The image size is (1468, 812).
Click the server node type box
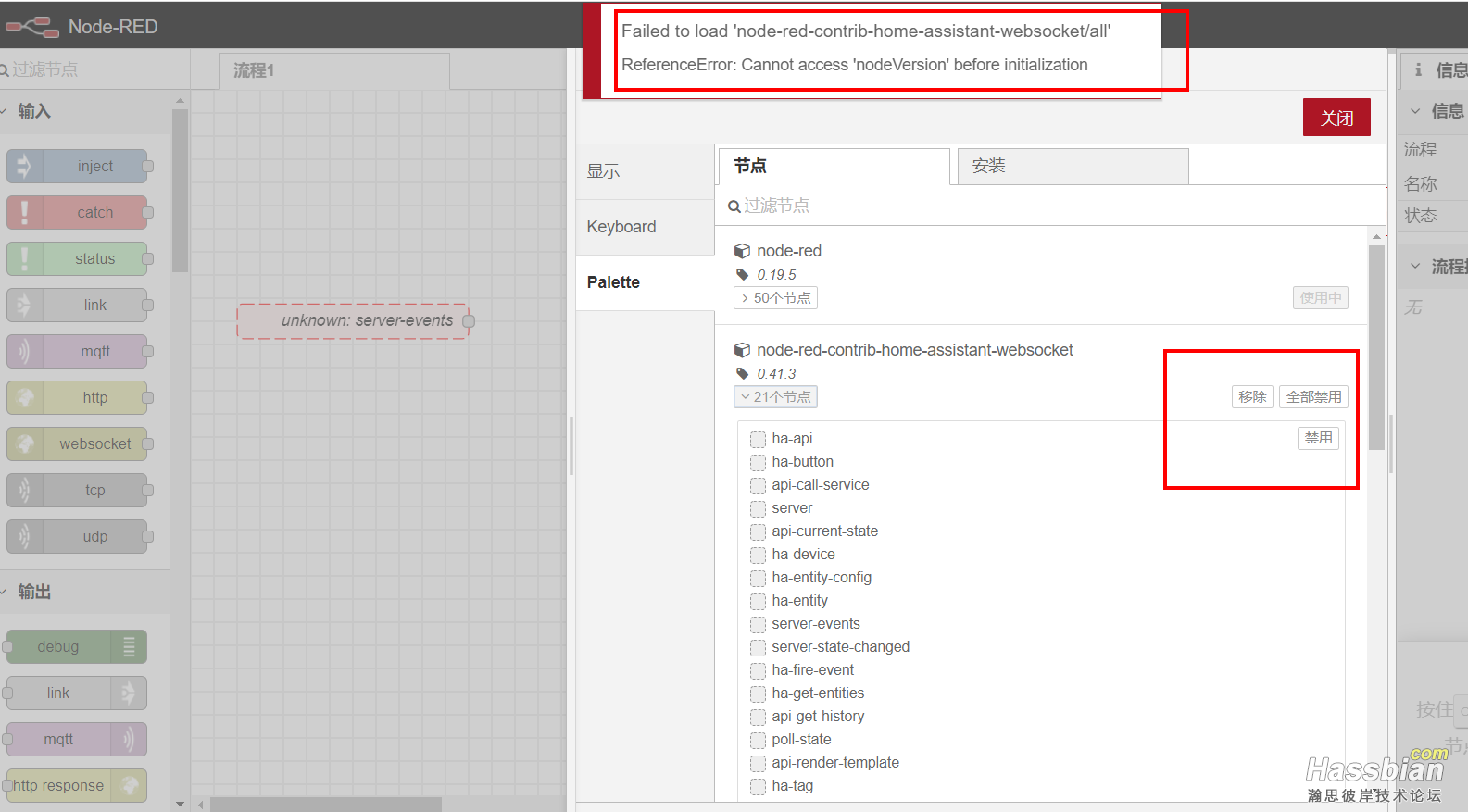758,508
